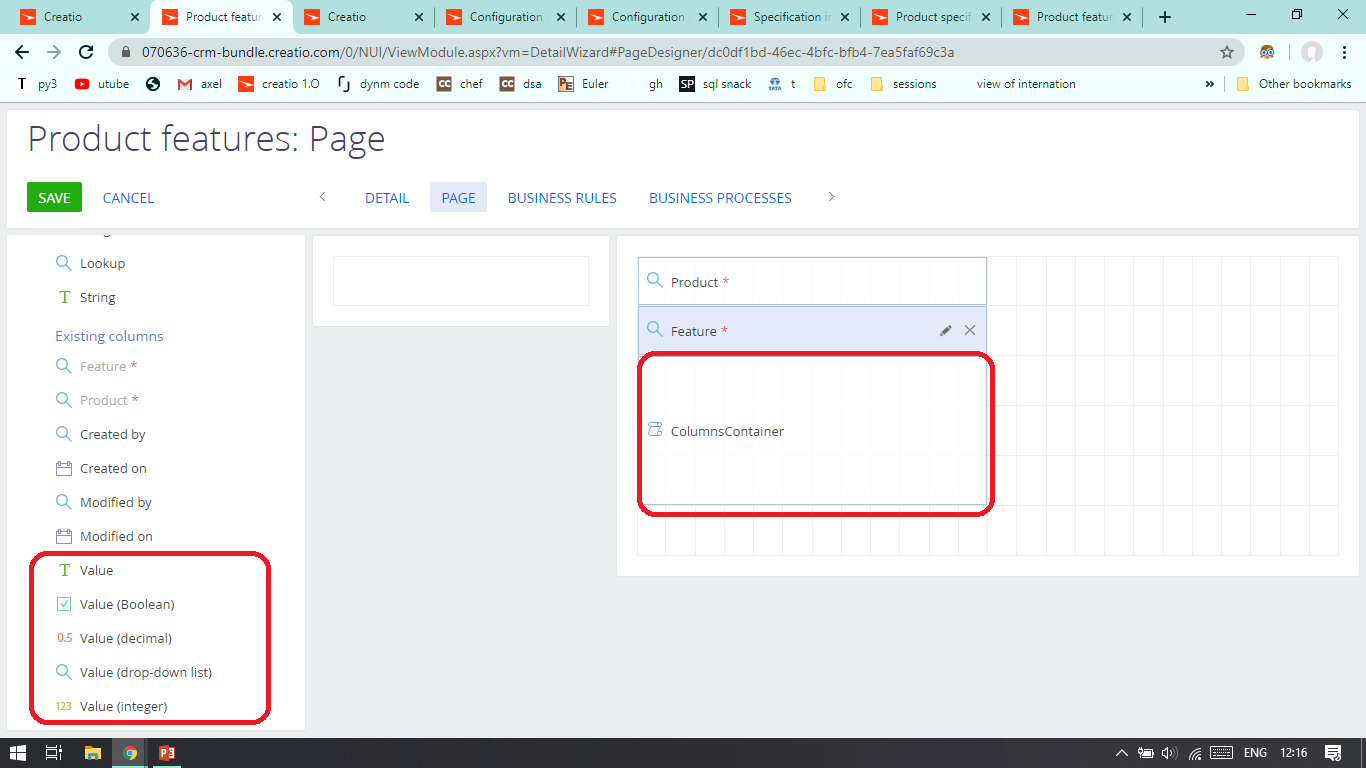Viewport: 1366px width, 768px height.
Task: Click the pencil edit icon on Feature field
Action: click(x=946, y=330)
